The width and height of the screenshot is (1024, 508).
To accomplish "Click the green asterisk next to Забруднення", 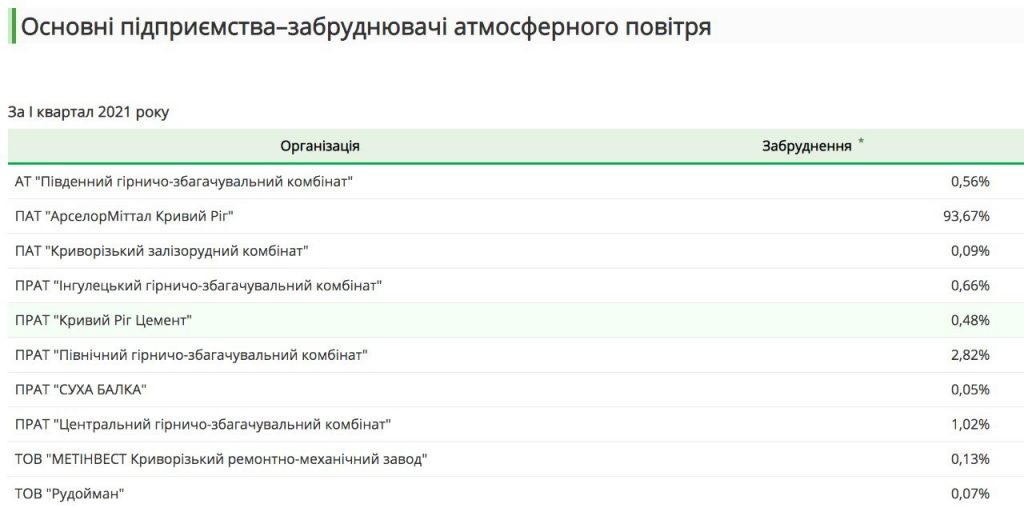I will click(x=861, y=142).
